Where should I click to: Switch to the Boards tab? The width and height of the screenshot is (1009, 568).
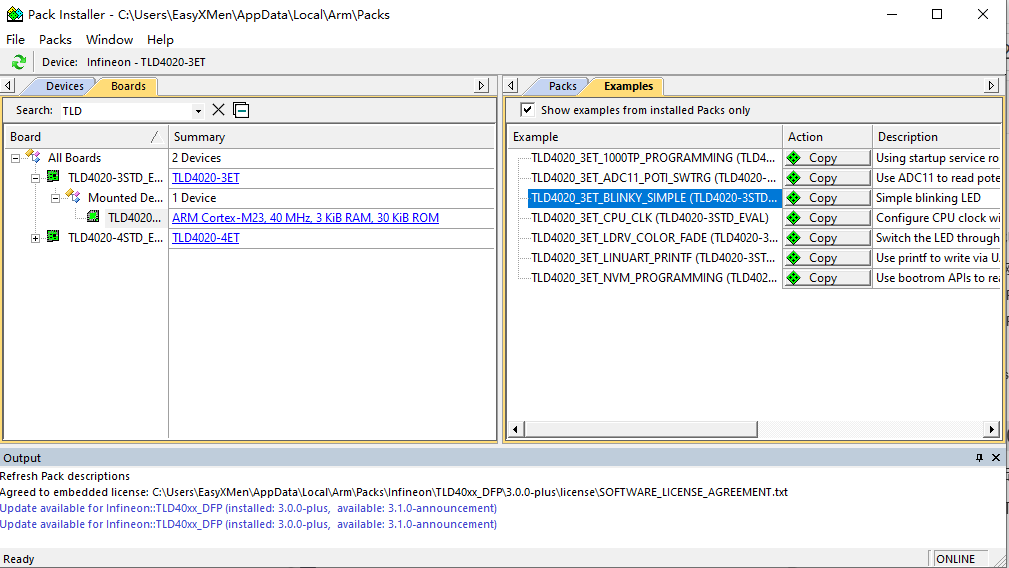[x=128, y=86]
